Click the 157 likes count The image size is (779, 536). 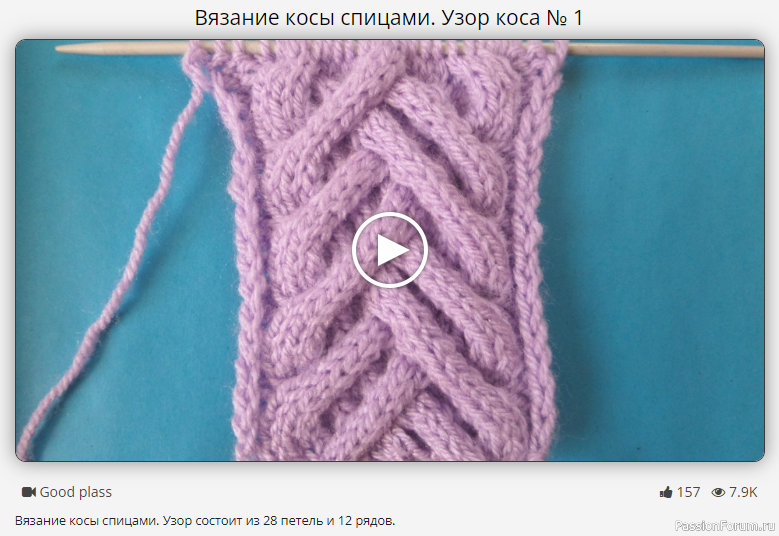tap(688, 492)
